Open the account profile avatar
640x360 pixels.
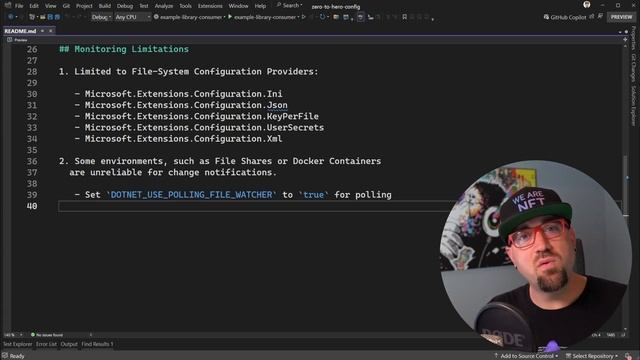587,5
